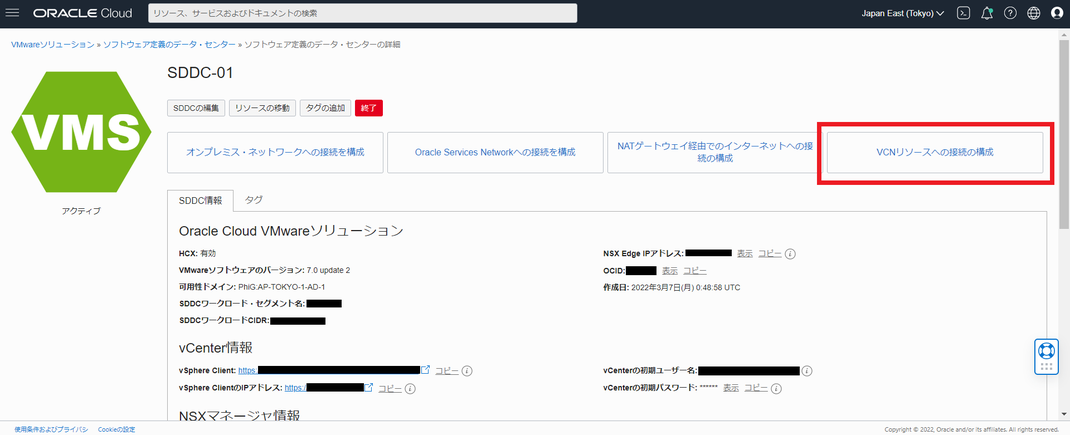Open the Japan East (Tokyo) region dropdown
Viewport: 1070px width, 435px height.
pos(901,13)
